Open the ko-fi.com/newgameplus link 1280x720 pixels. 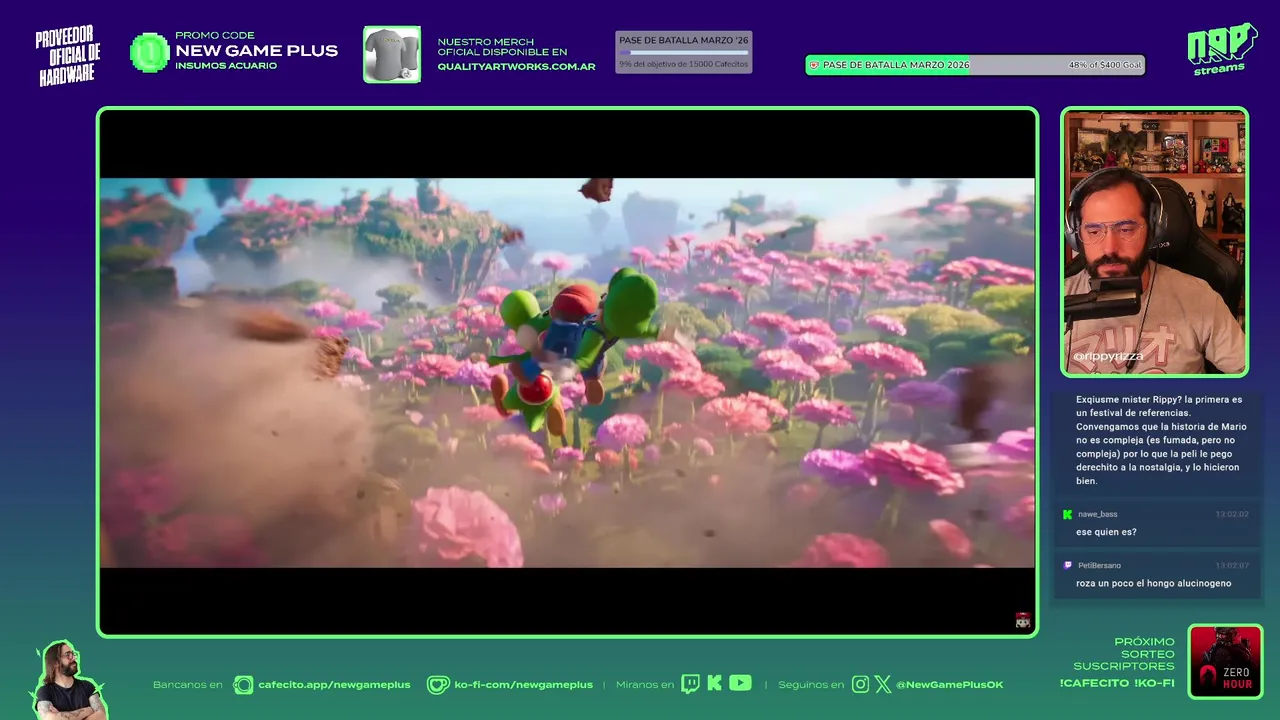523,685
